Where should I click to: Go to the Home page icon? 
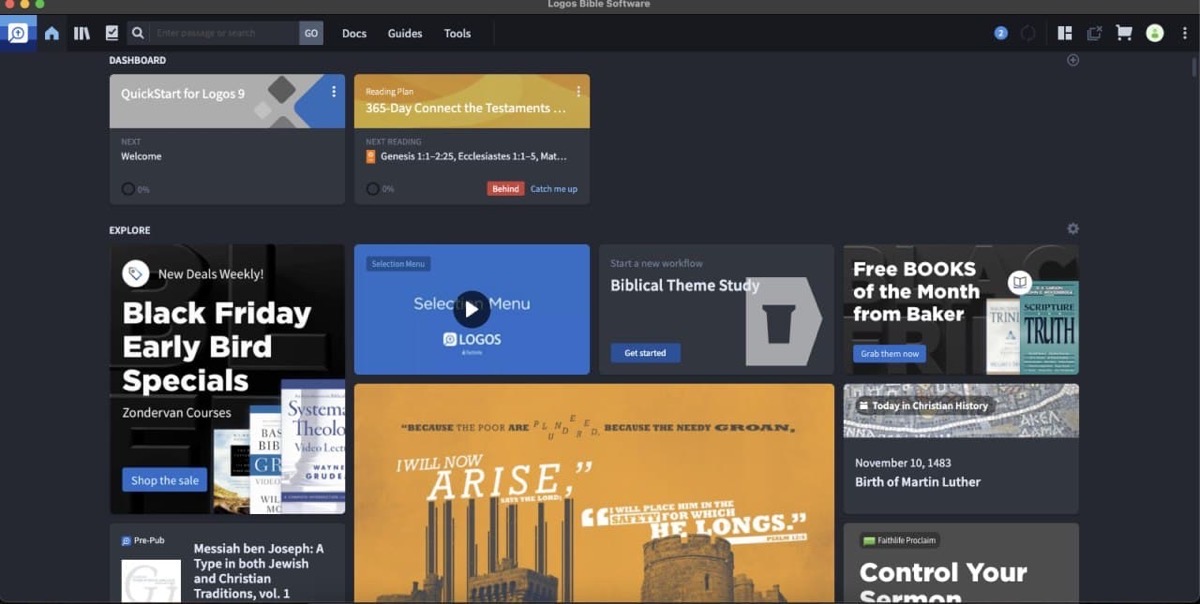tap(52, 33)
